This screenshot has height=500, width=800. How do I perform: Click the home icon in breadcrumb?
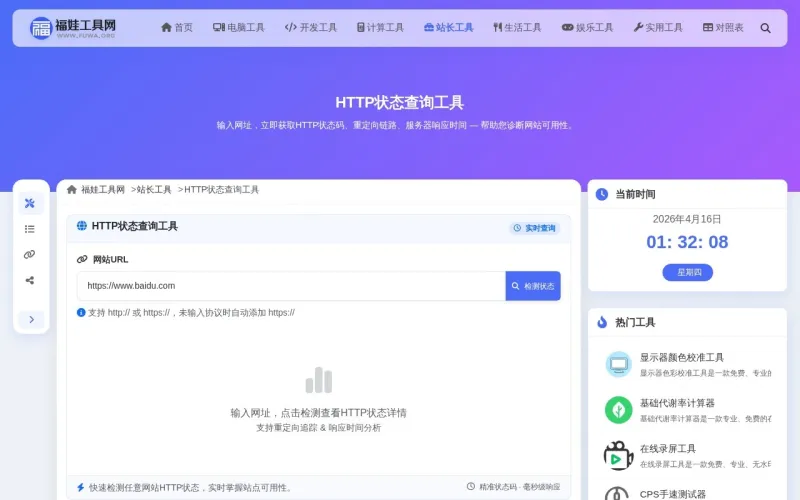click(x=71, y=190)
